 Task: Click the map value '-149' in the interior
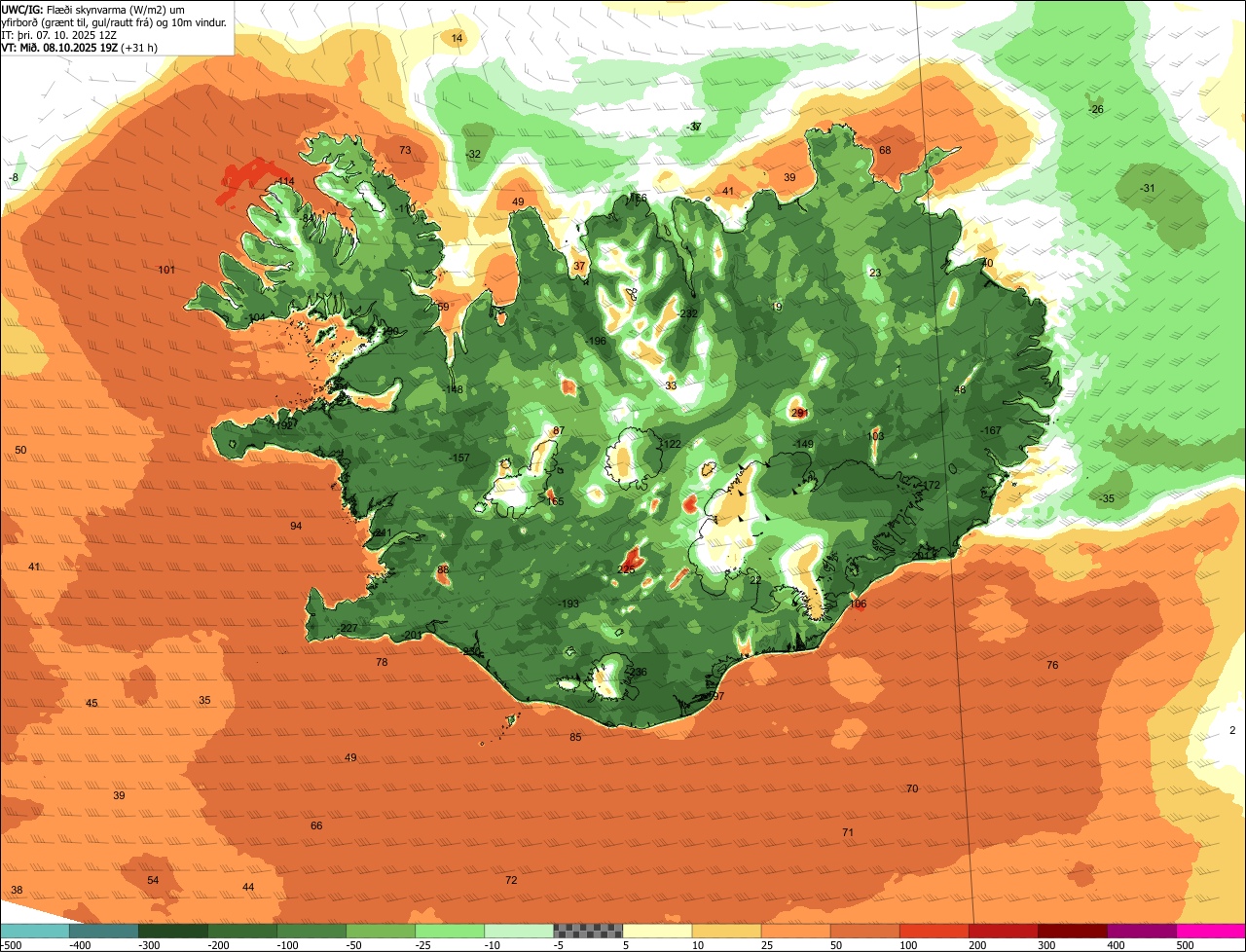(803, 444)
